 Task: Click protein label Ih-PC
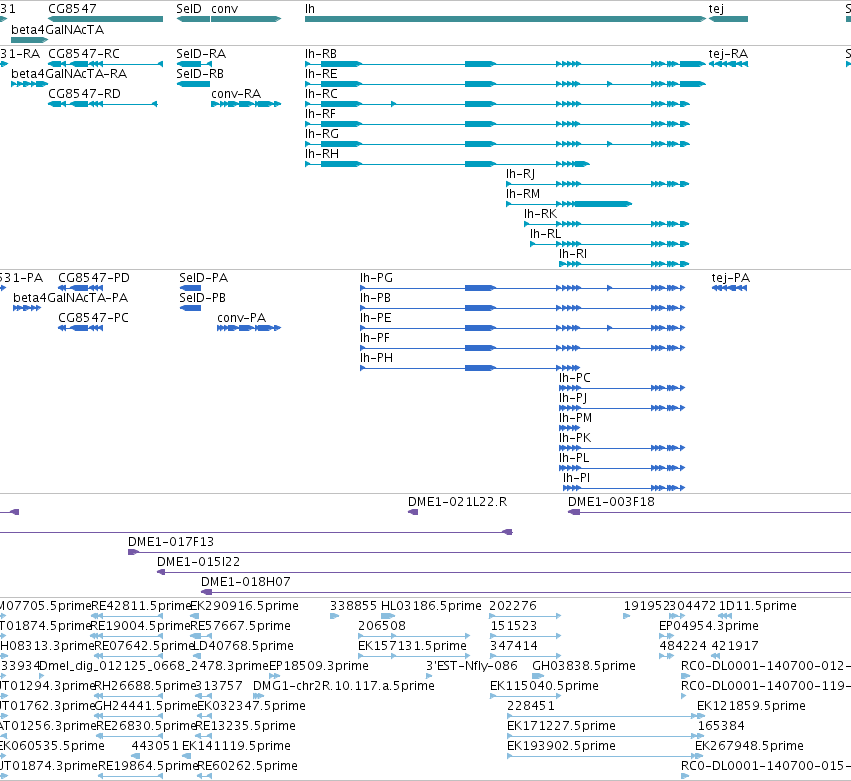pyautogui.click(x=575, y=378)
